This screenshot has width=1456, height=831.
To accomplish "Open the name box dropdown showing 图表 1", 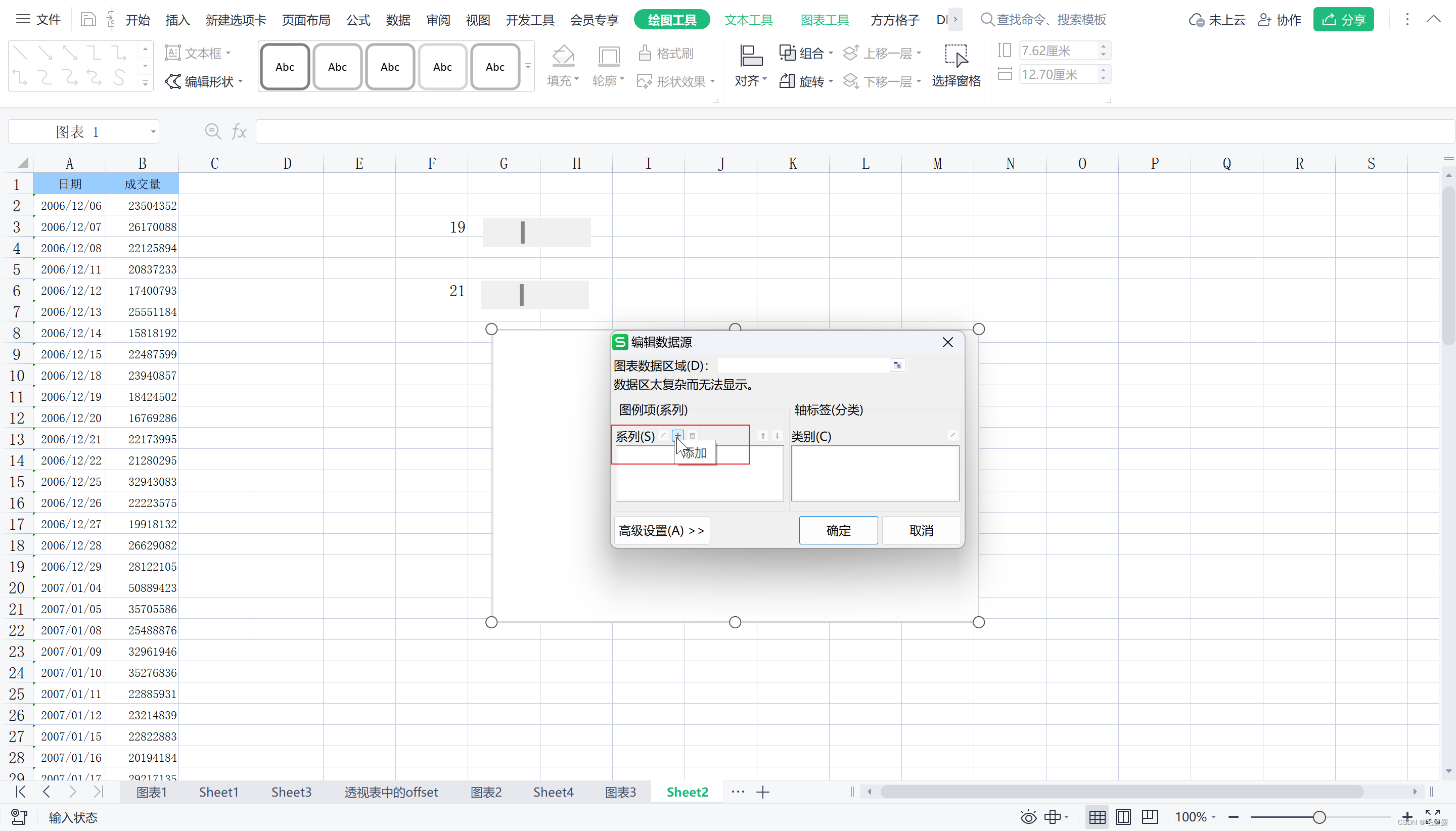I will click(x=153, y=132).
